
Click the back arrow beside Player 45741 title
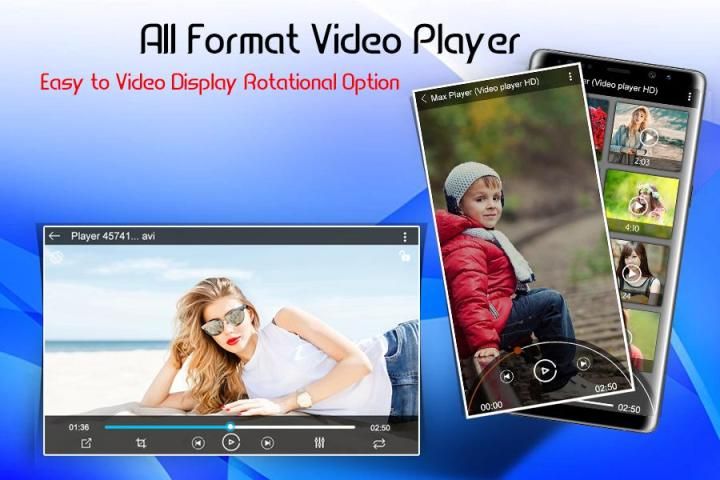pos(54,237)
